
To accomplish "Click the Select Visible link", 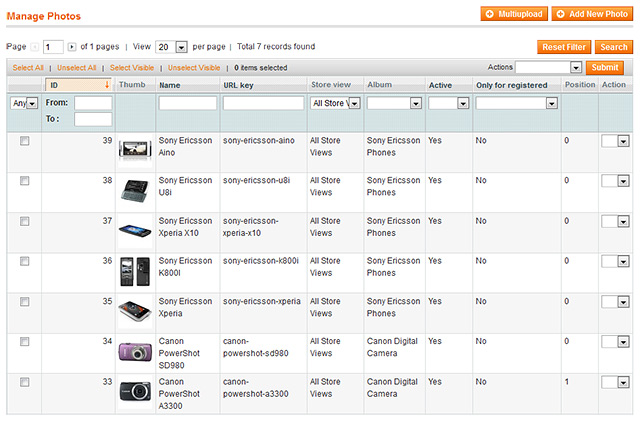I will (x=132, y=68).
